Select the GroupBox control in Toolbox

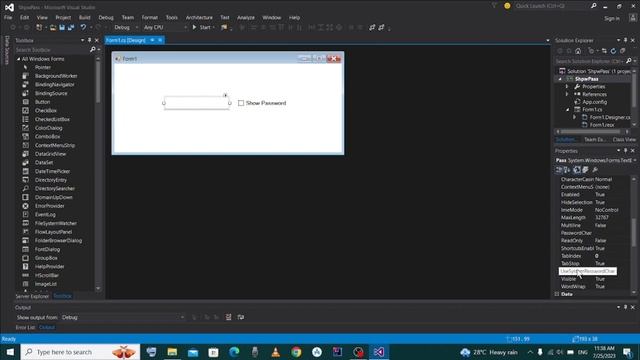point(46,258)
